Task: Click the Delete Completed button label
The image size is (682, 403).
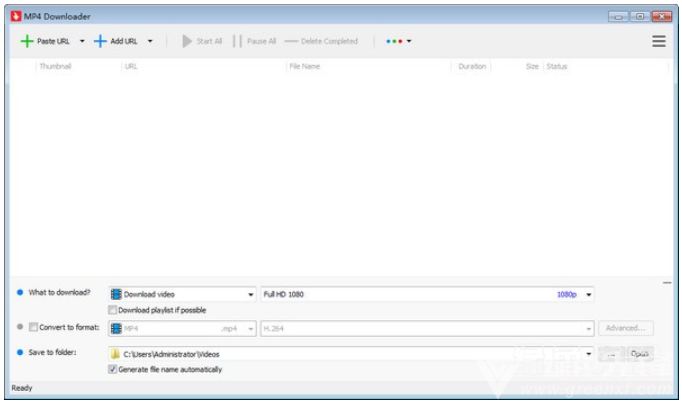Action: pyautogui.click(x=329, y=41)
